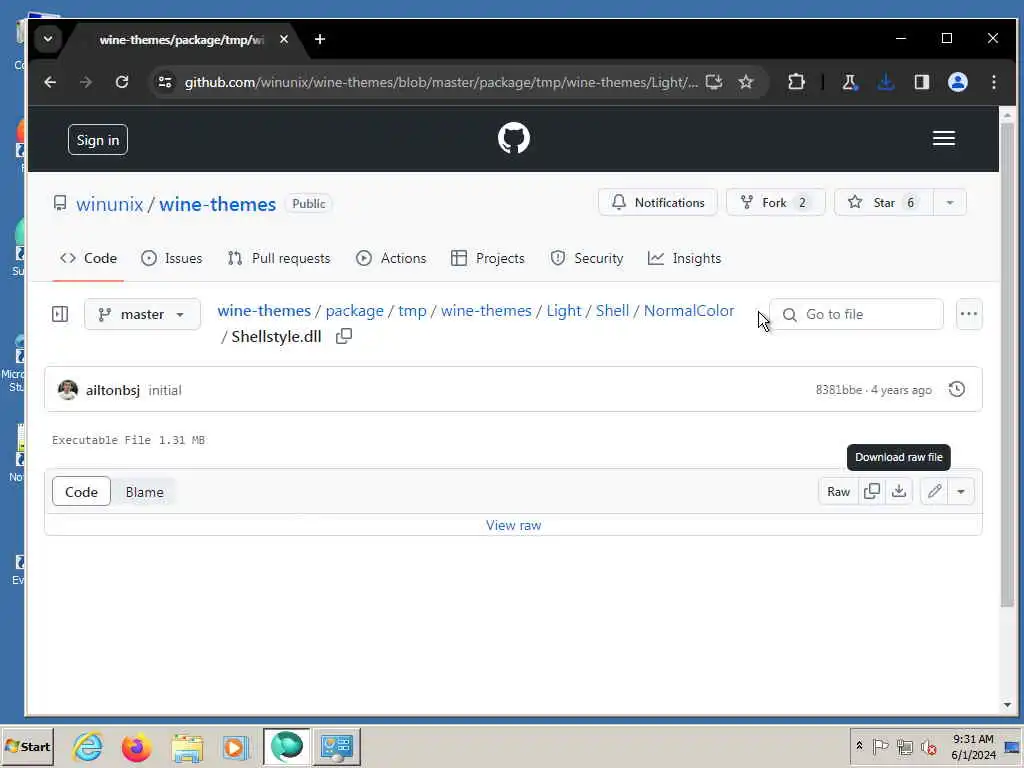Open the hamburger navigation menu
1024x768 pixels.
pyautogui.click(x=944, y=138)
